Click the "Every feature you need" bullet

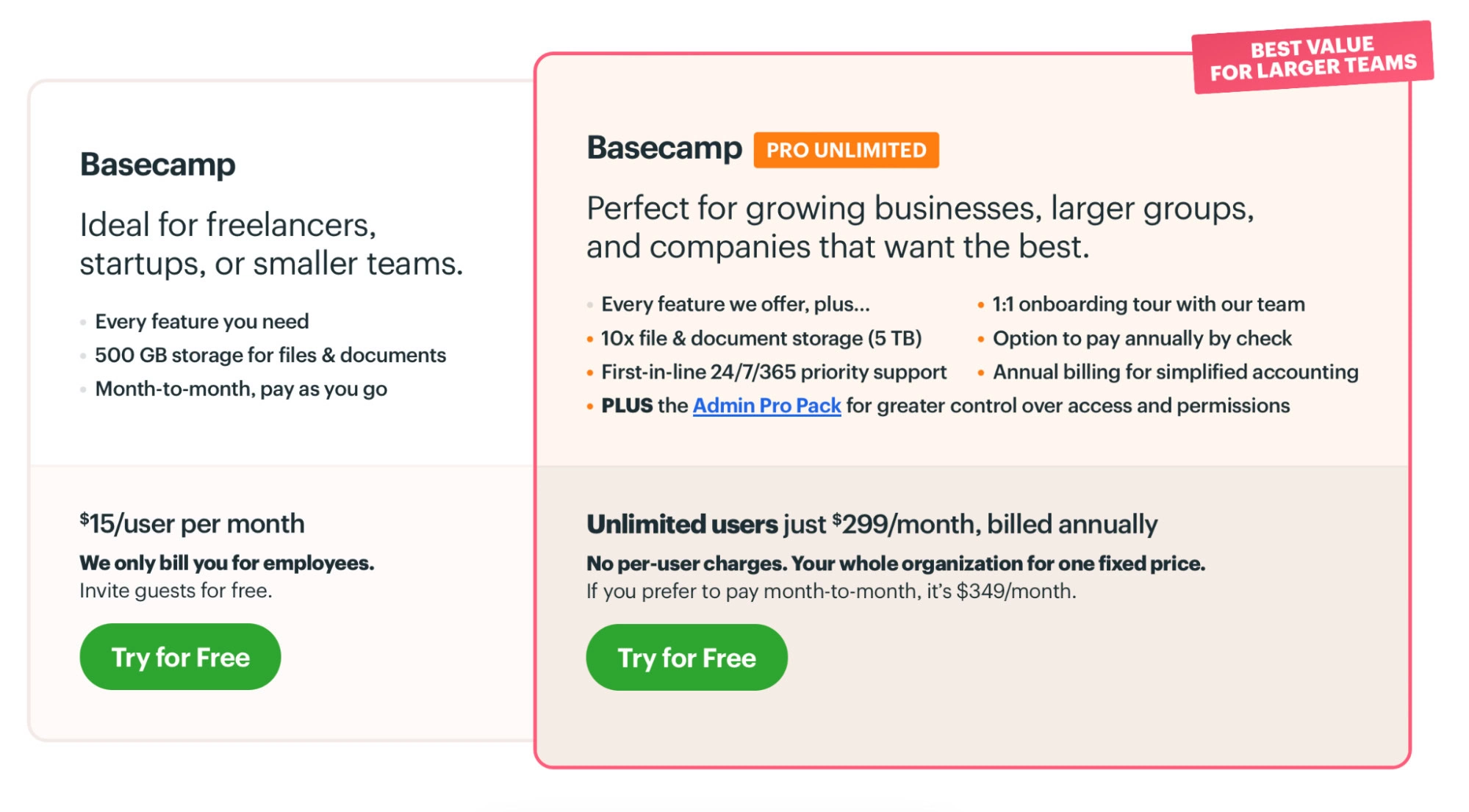202,321
